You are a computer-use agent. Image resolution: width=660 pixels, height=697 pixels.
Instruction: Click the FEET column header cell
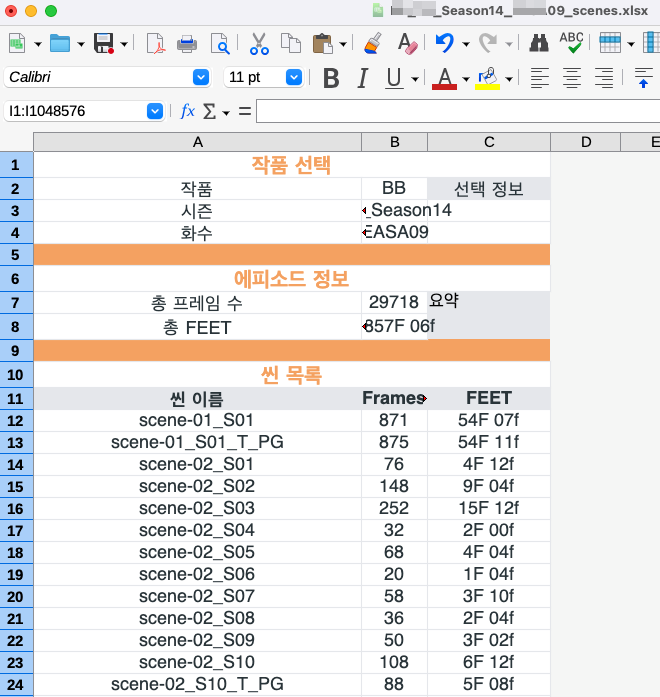click(x=489, y=398)
